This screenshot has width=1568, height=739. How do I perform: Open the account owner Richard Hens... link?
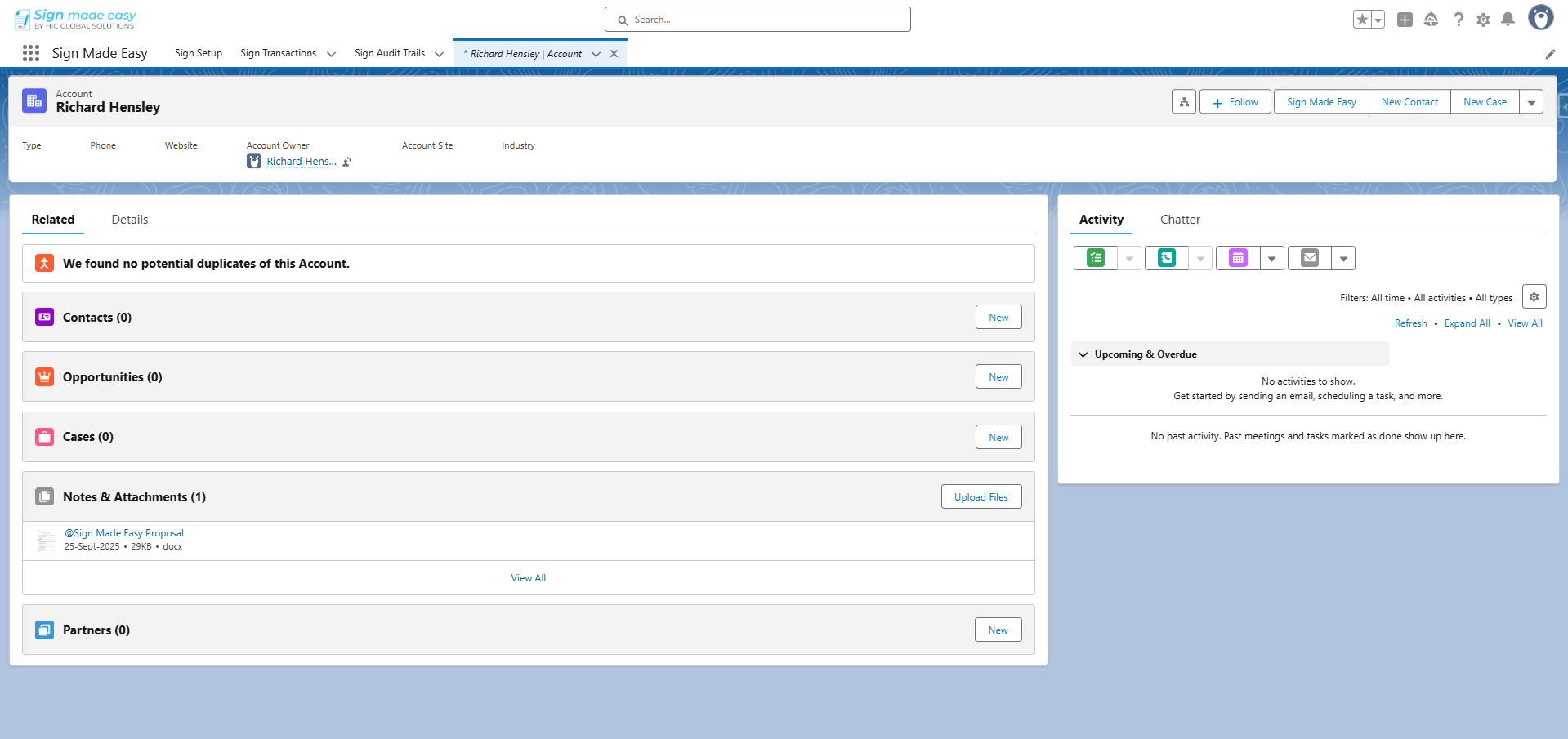302,162
